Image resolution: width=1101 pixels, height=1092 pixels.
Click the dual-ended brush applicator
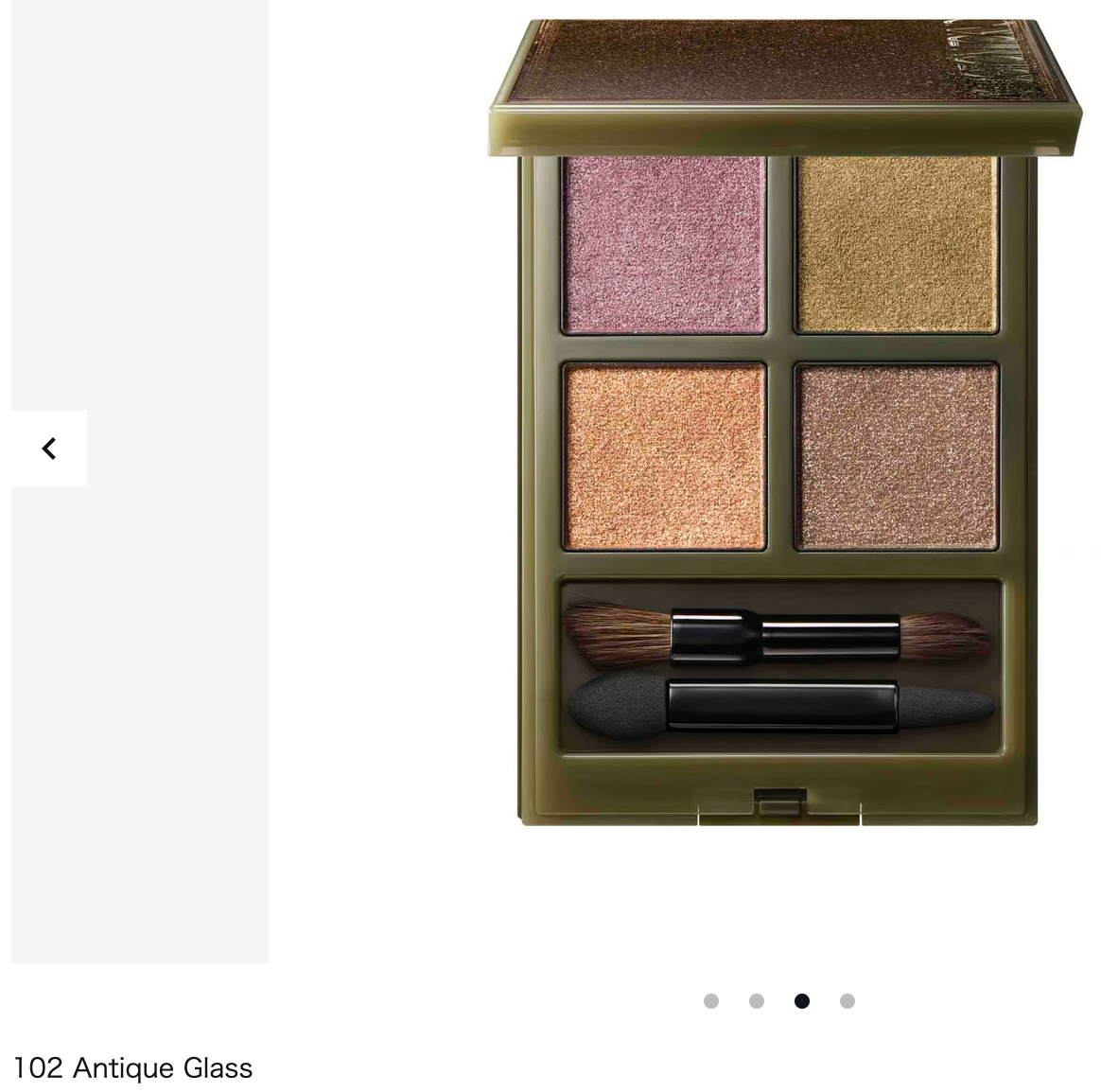point(778,634)
